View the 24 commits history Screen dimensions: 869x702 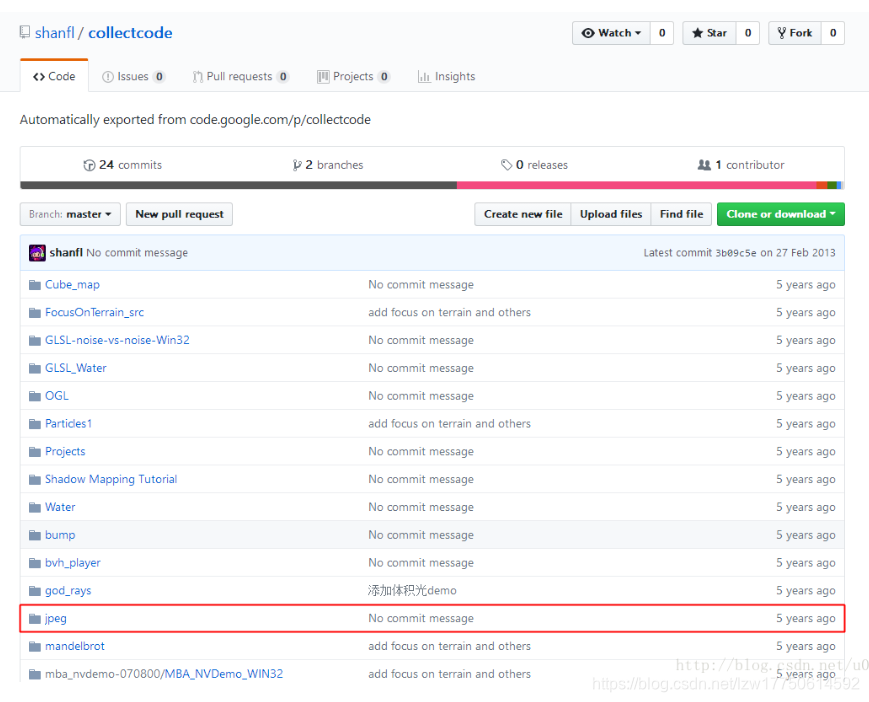point(122,165)
